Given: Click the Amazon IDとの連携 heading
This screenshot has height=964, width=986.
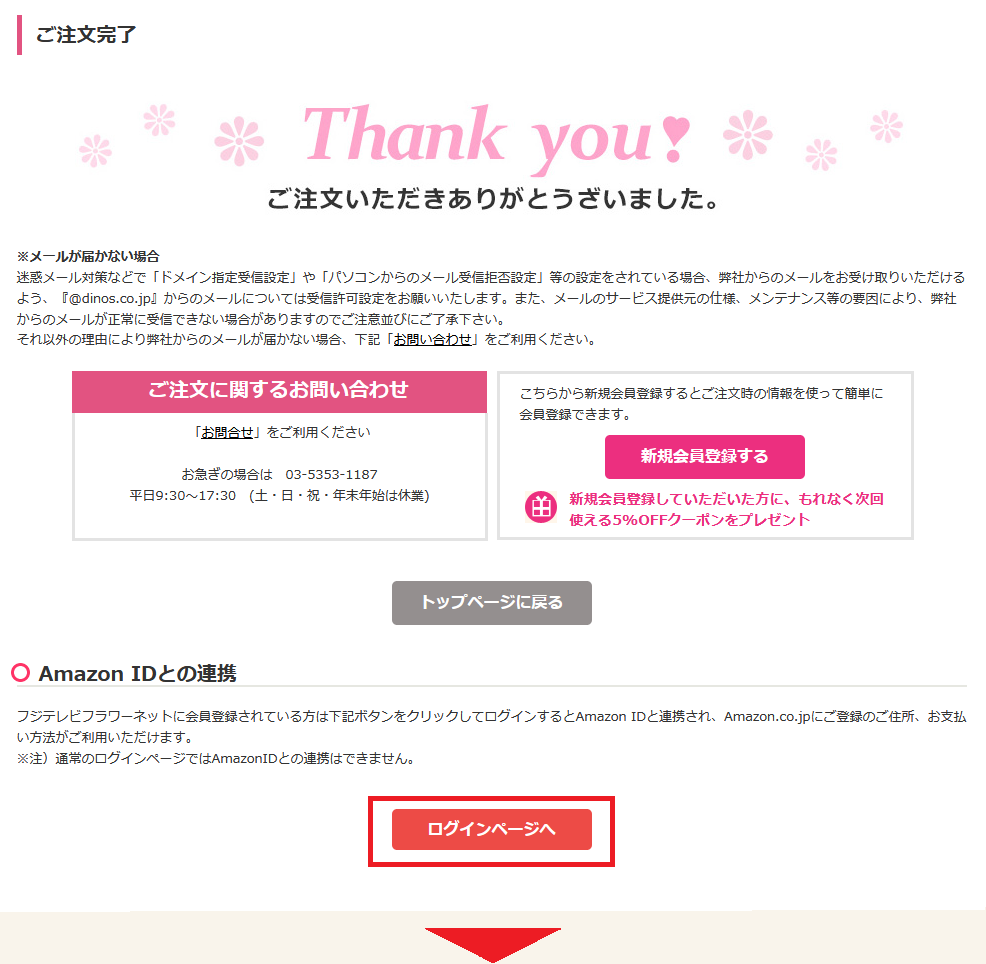Looking at the screenshot, I should (x=137, y=673).
